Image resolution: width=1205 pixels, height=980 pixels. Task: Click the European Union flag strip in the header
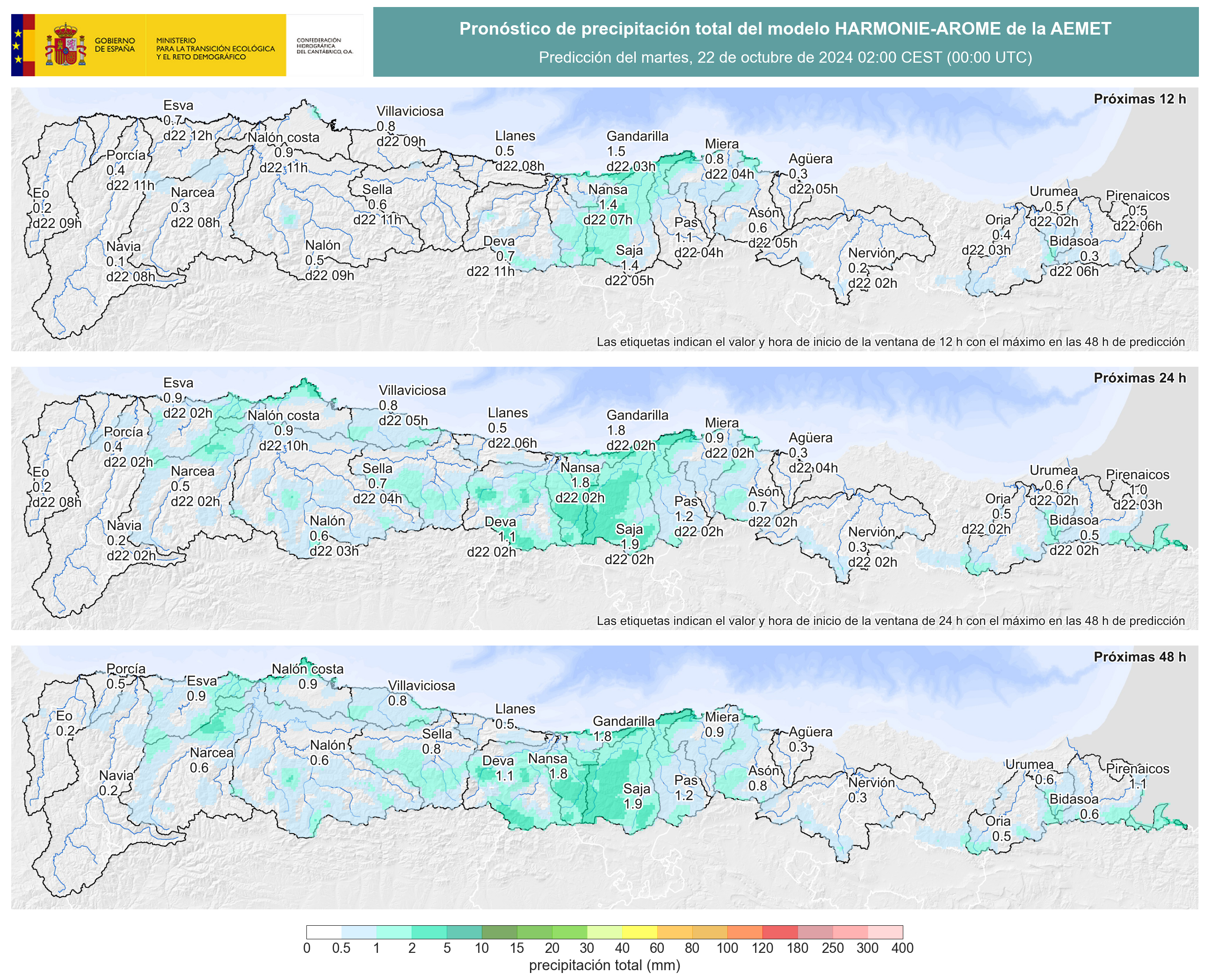23,45
